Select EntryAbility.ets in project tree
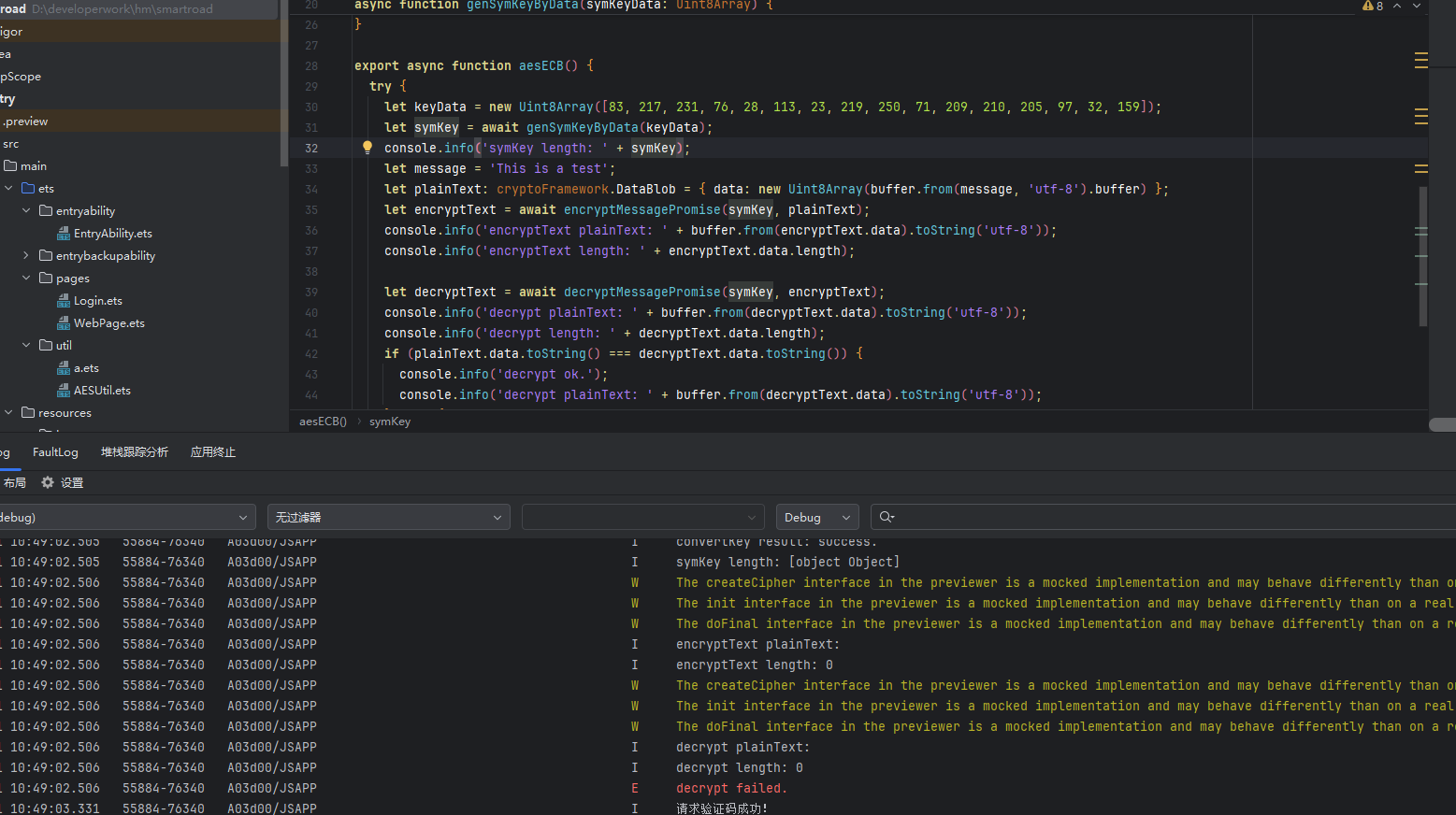 tap(112, 234)
